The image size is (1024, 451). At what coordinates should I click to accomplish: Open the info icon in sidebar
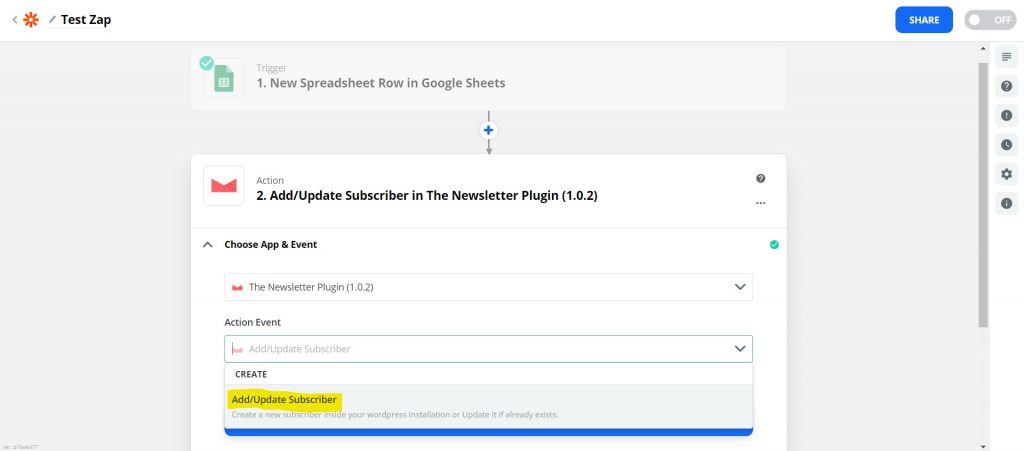point(1006,204)
